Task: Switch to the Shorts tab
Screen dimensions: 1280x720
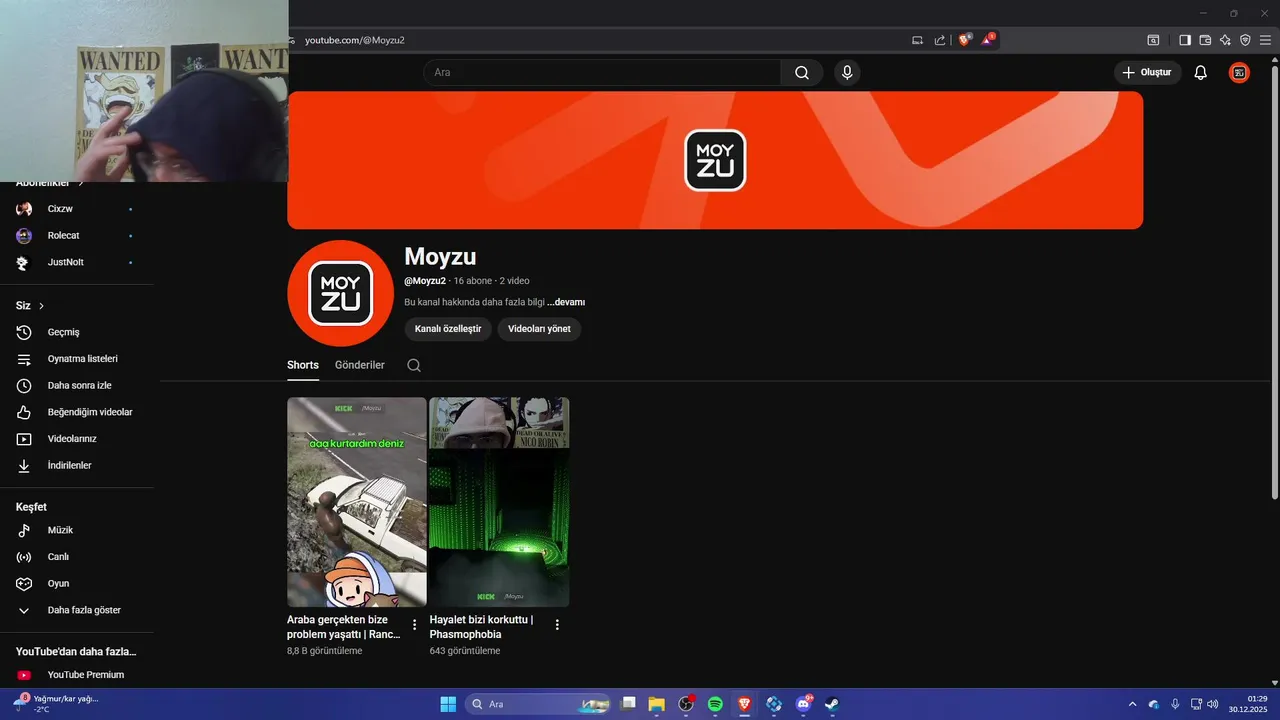Action: tap(303, 365)
